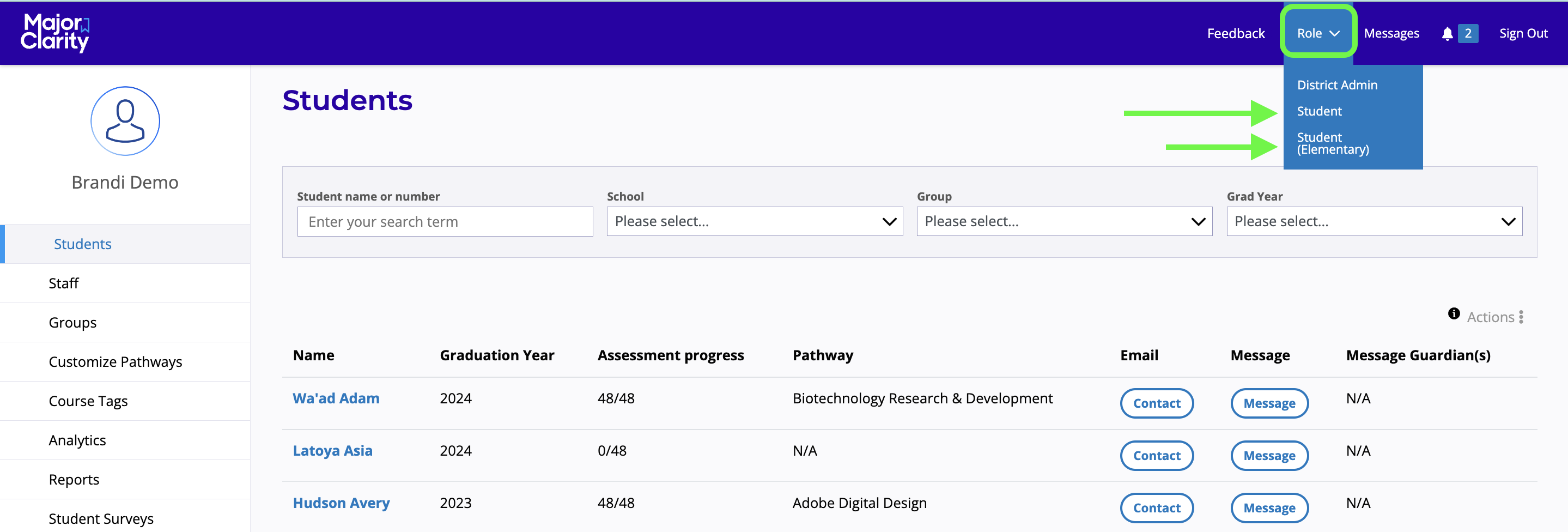Open Hudson Avery's student profile link
This screenshot has height=532, width=1568.
tap(341, 503)
